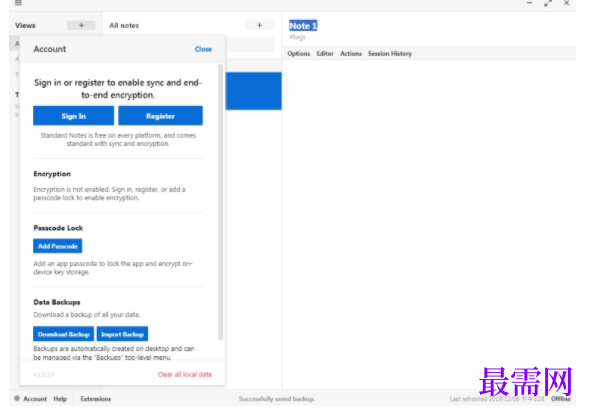The image size is (591, 413).
Task: Create a new note with plus button
Action: pos(259,25)
